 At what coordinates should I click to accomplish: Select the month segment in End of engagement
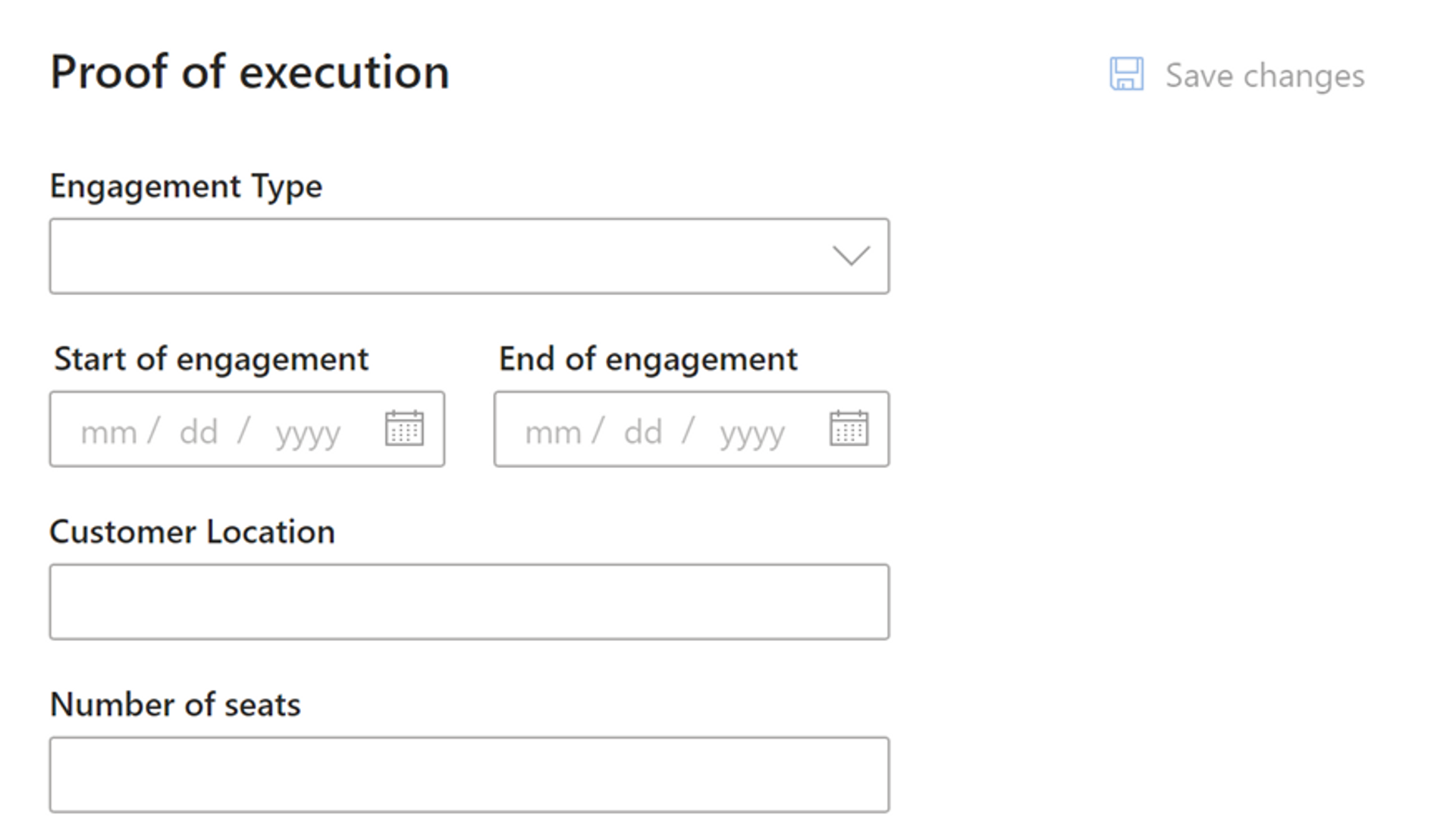pyautogui.click(x=553, y=433)
